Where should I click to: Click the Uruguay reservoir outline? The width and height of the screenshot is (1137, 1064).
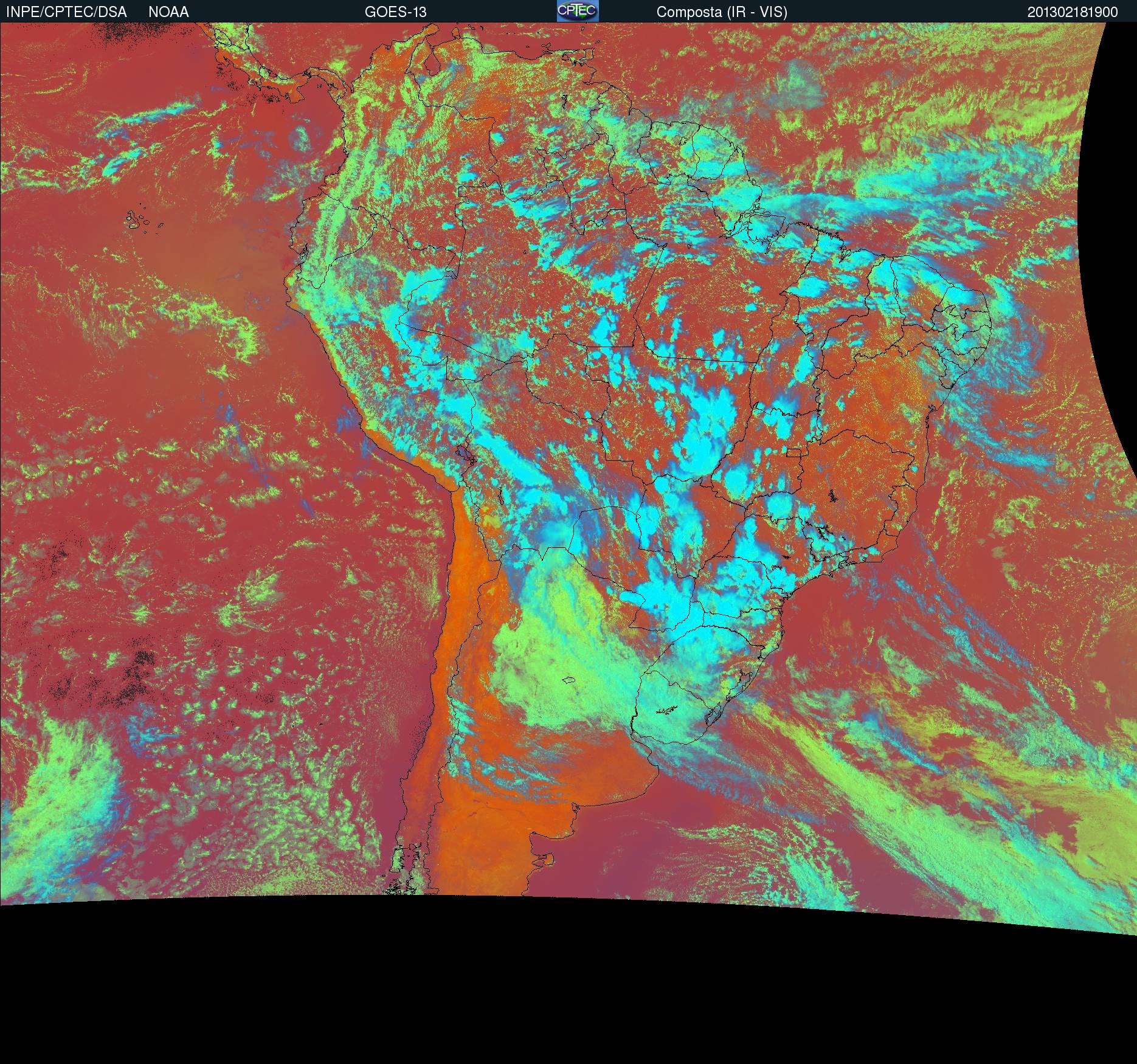tap(667, 710)
